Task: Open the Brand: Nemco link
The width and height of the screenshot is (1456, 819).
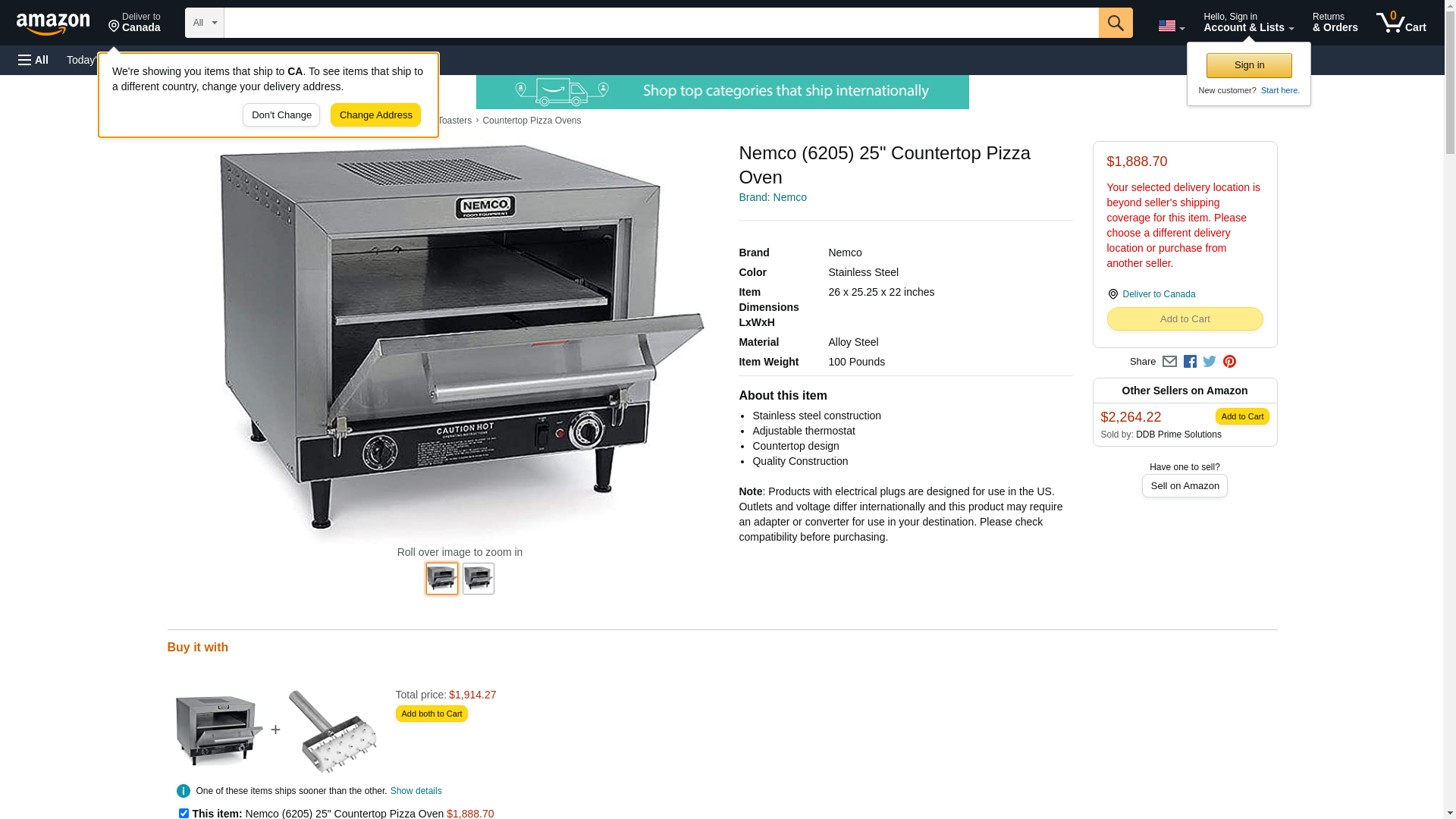Action: (772, 197)
